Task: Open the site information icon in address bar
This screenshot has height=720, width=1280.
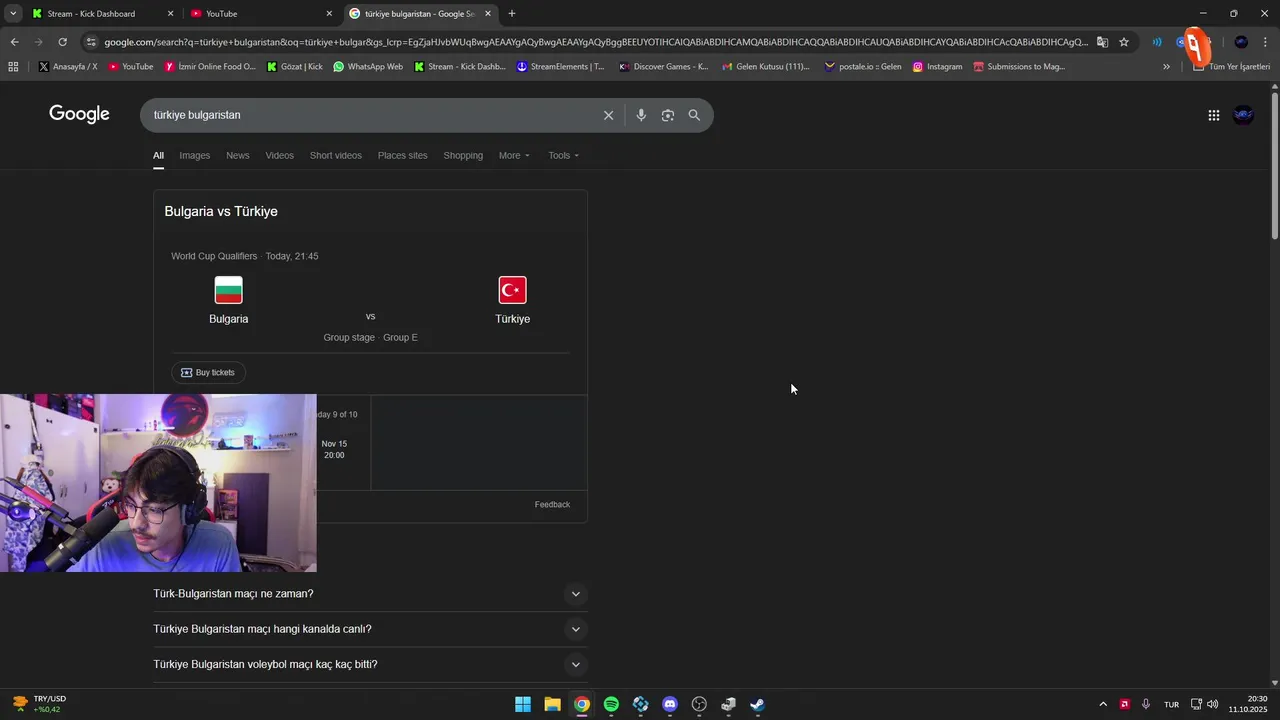Action: [91, 42]
